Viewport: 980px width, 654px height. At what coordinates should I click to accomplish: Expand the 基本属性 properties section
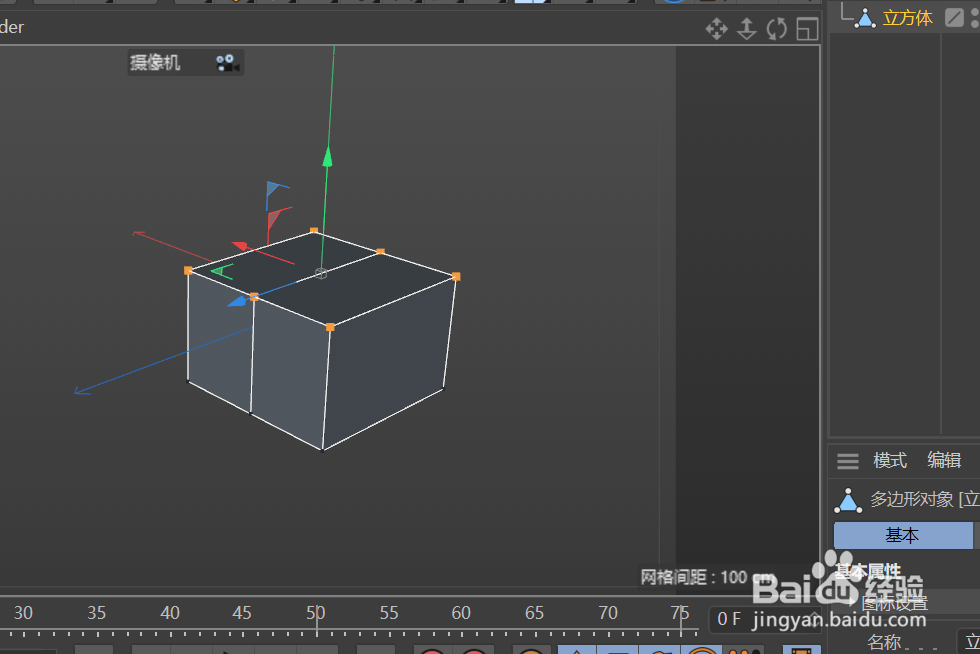pos(870,570)
